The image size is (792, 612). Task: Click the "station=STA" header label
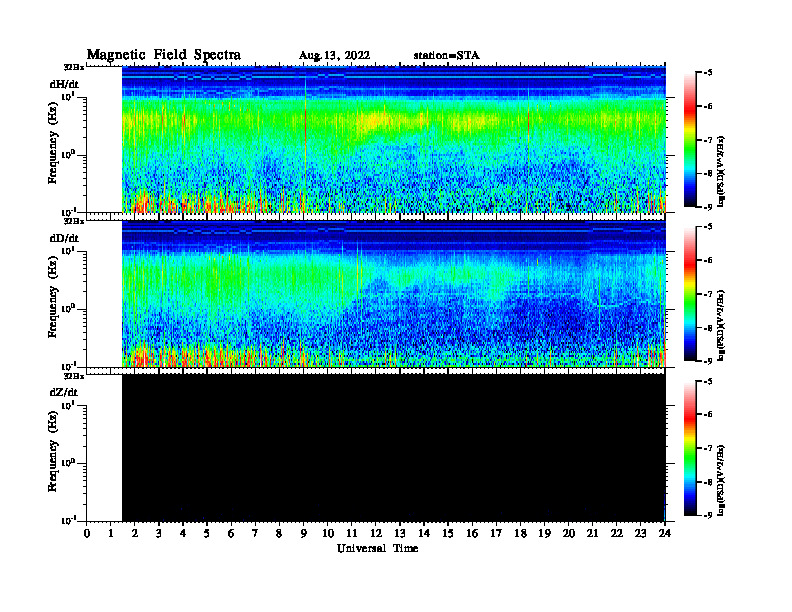[x=447, y=55]
